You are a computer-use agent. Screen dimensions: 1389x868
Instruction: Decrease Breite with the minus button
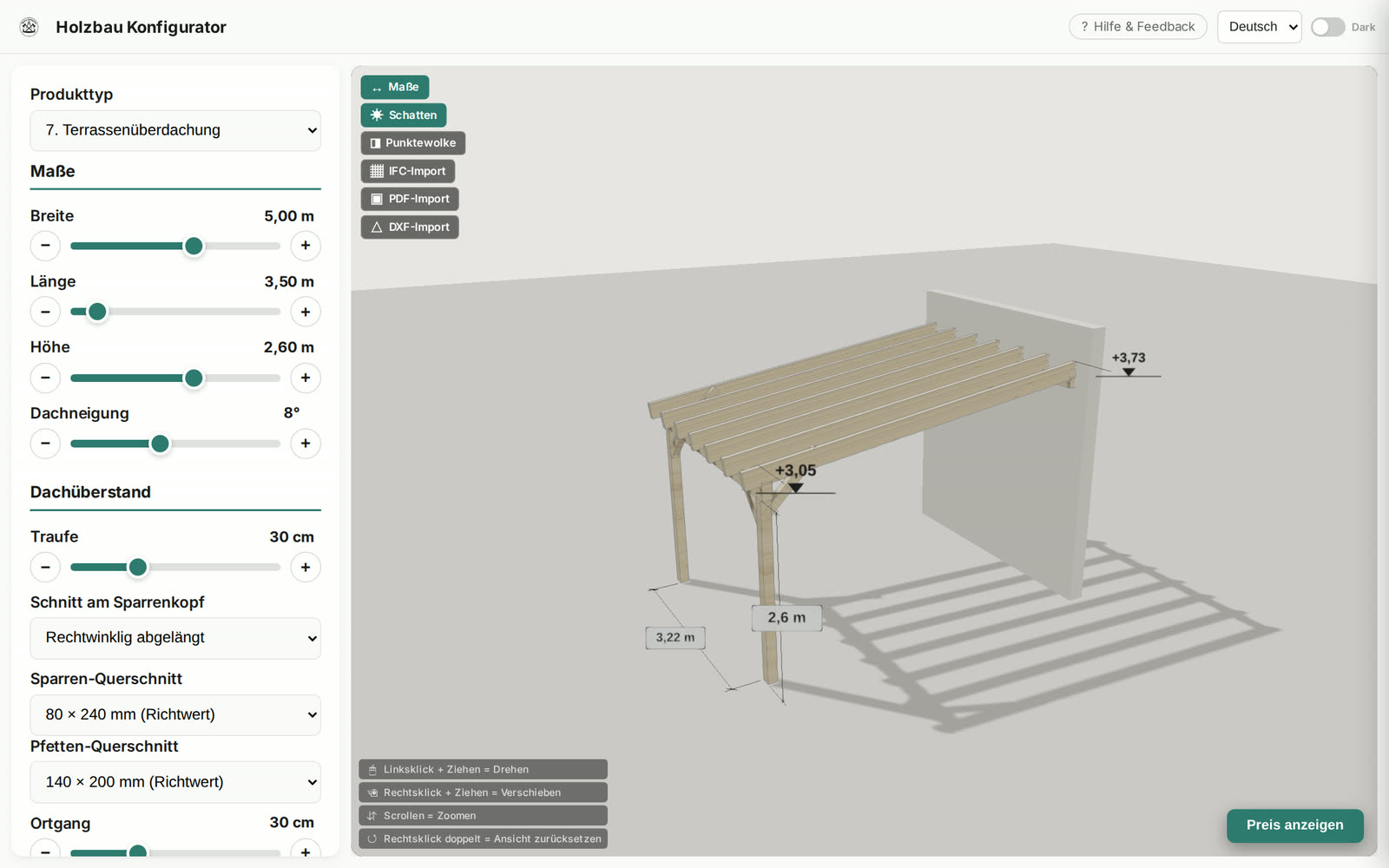click(x=45, y=246)
